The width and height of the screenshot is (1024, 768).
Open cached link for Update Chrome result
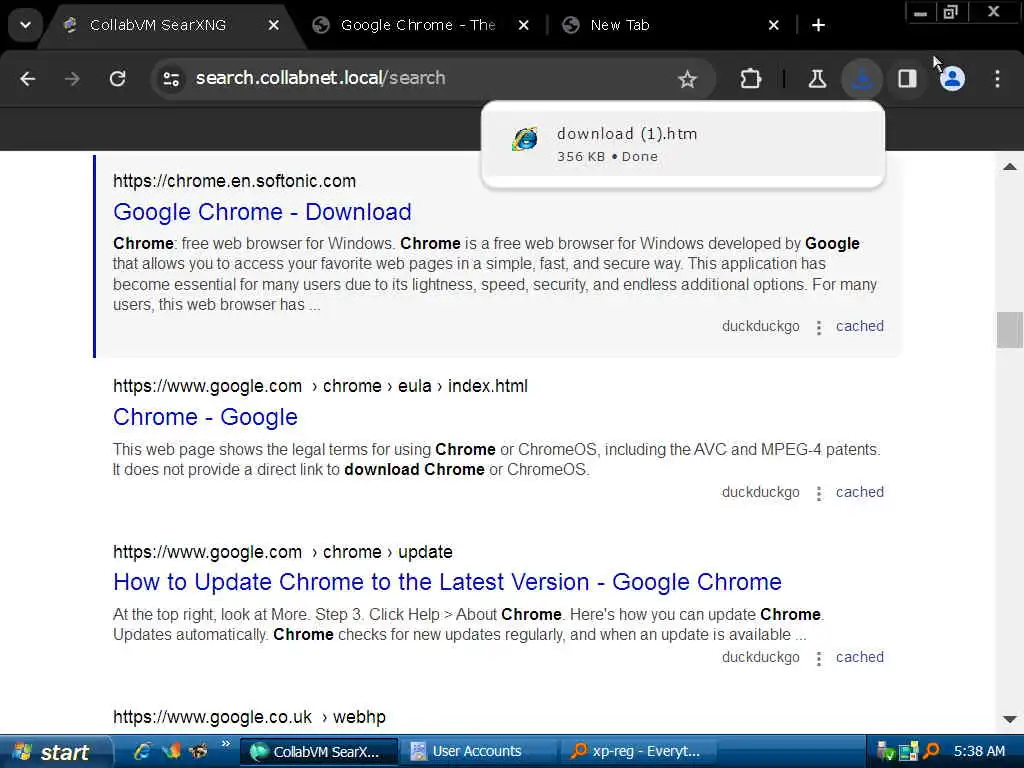(859, 657)
